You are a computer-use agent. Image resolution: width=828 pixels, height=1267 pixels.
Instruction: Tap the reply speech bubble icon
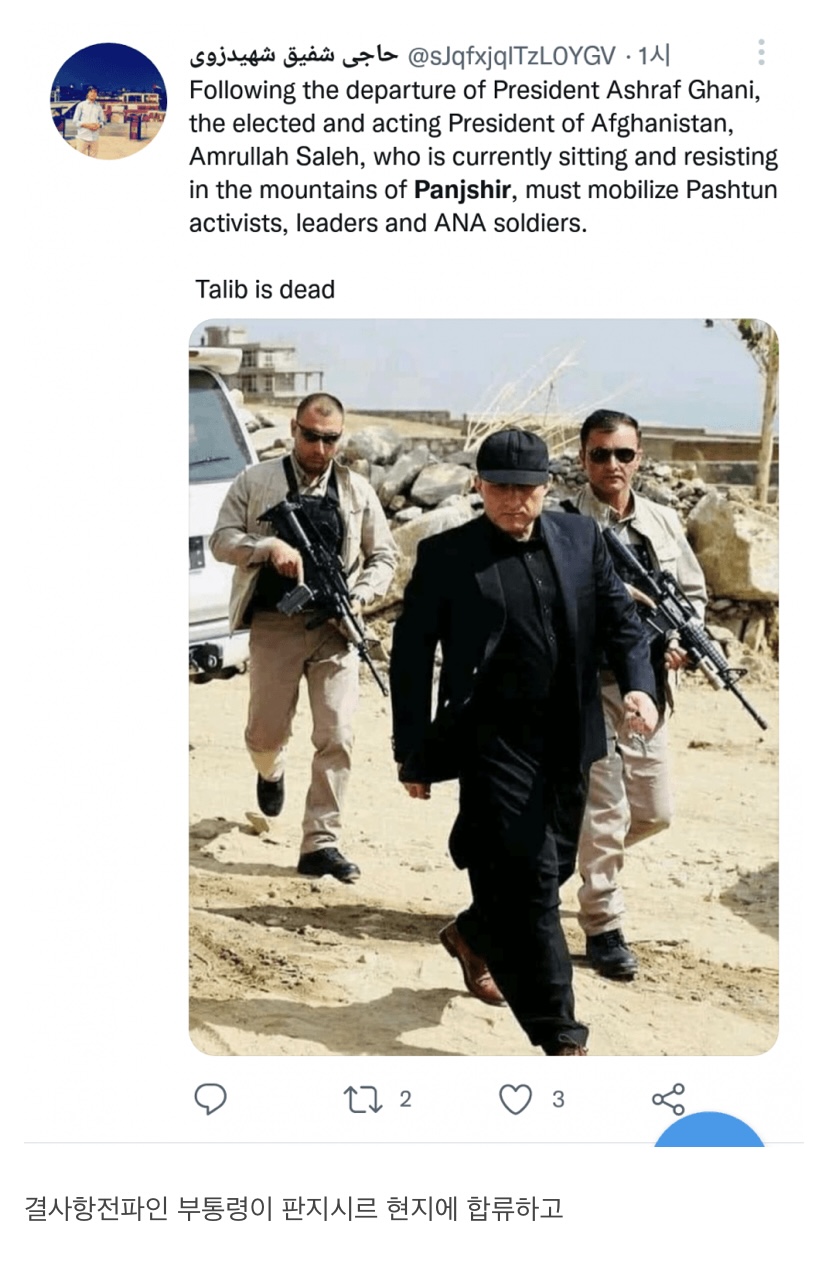coord(209,1099)
